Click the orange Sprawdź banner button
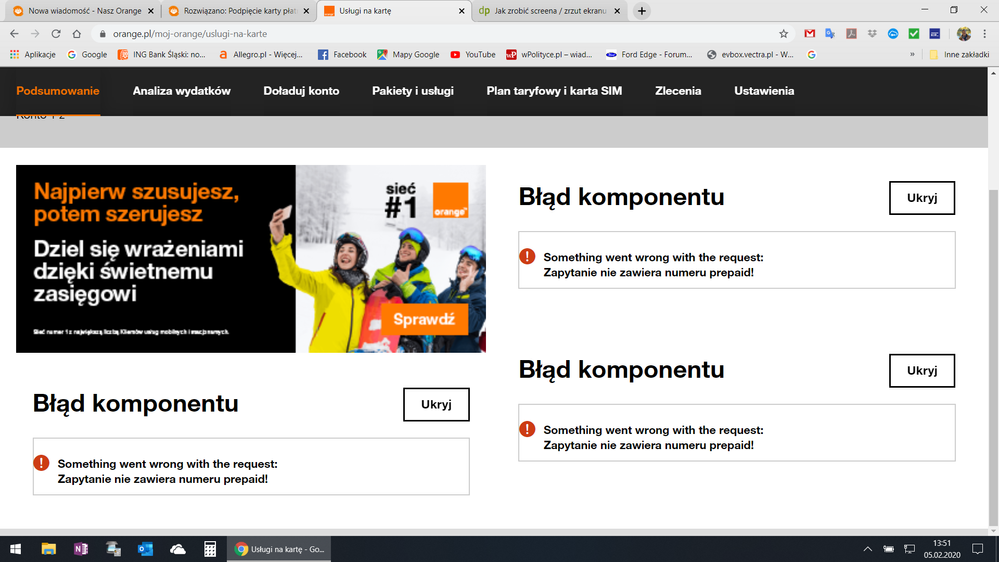The image size is (999, 562). (424, 319)
